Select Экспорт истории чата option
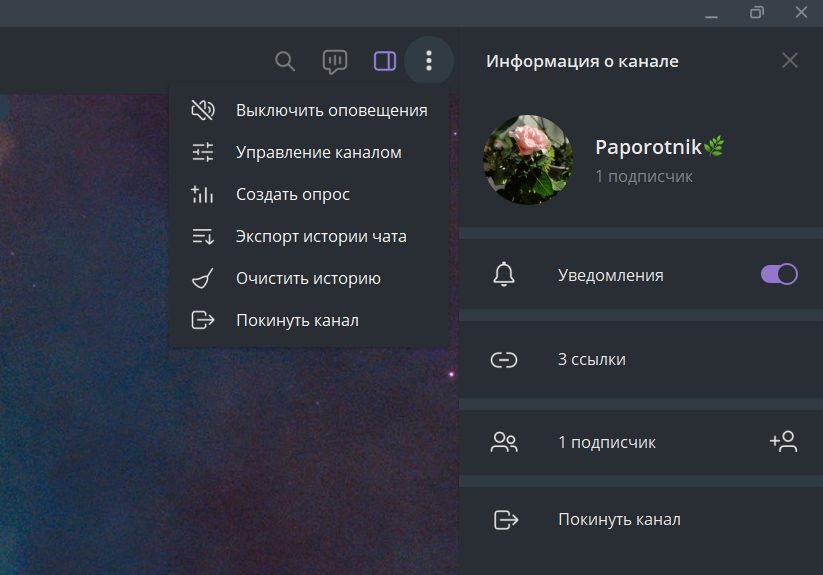This screenshot has width=823, height=575. 310,236
